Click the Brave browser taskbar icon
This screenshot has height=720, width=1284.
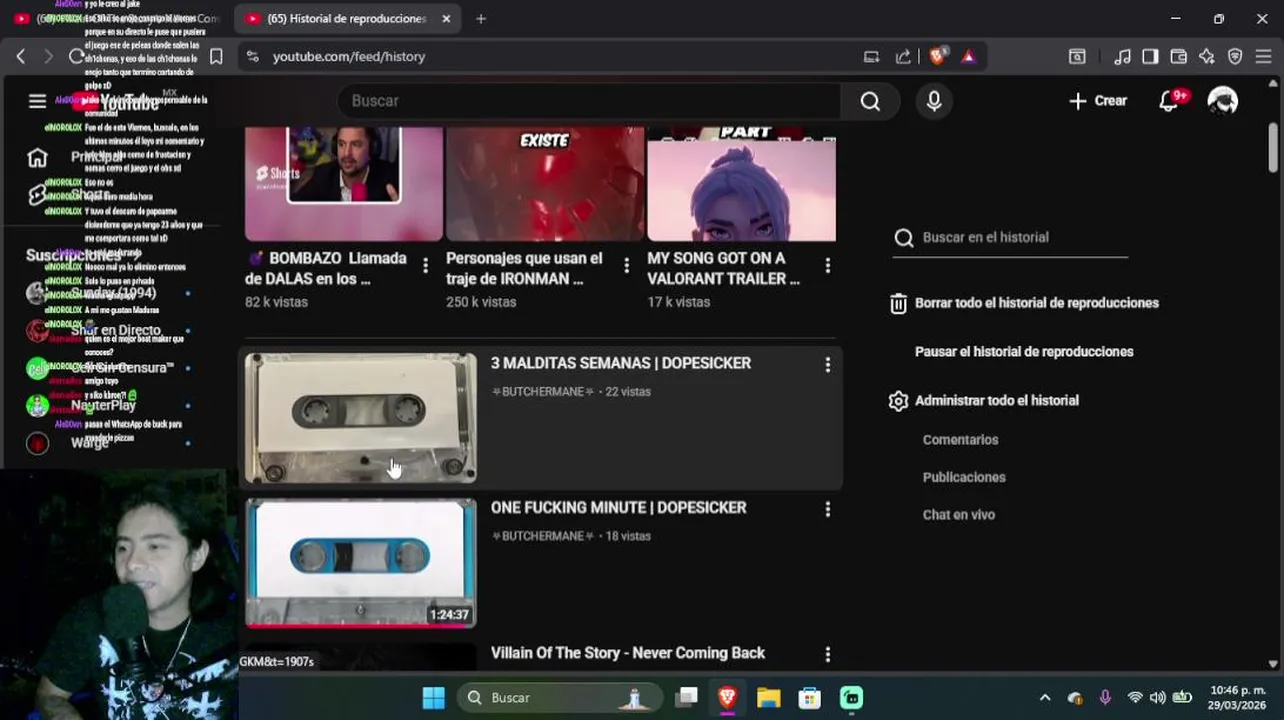pyautogui.click(x=727, y=698)
